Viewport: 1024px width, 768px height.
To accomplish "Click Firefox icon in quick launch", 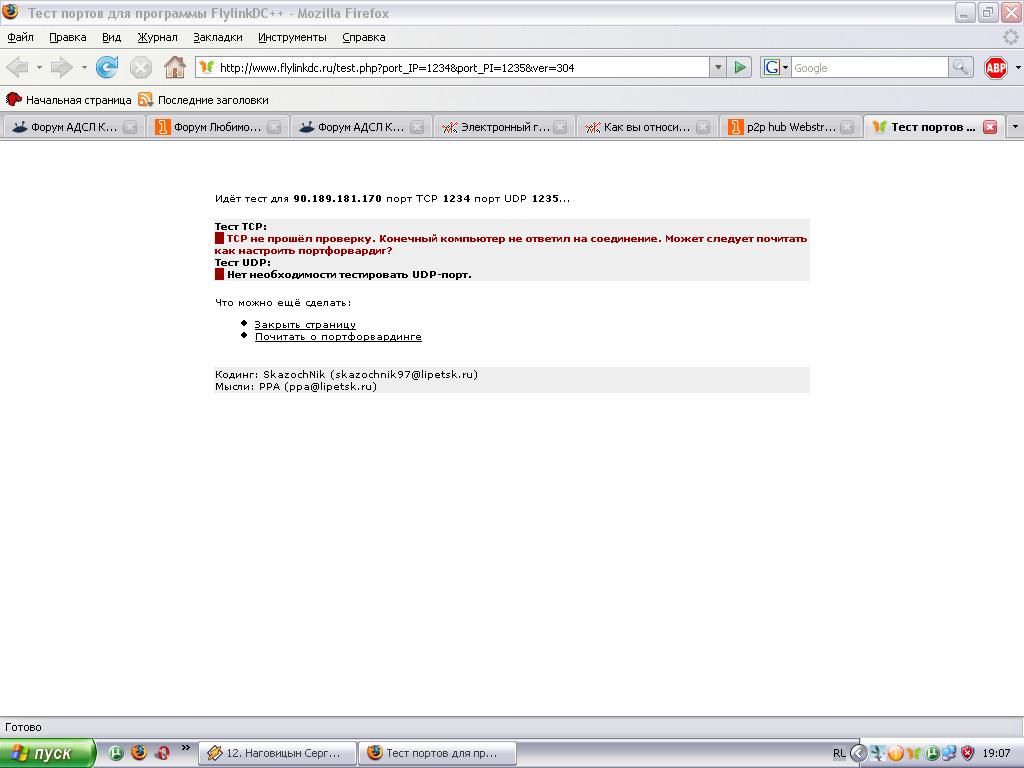I will point(139,753).
